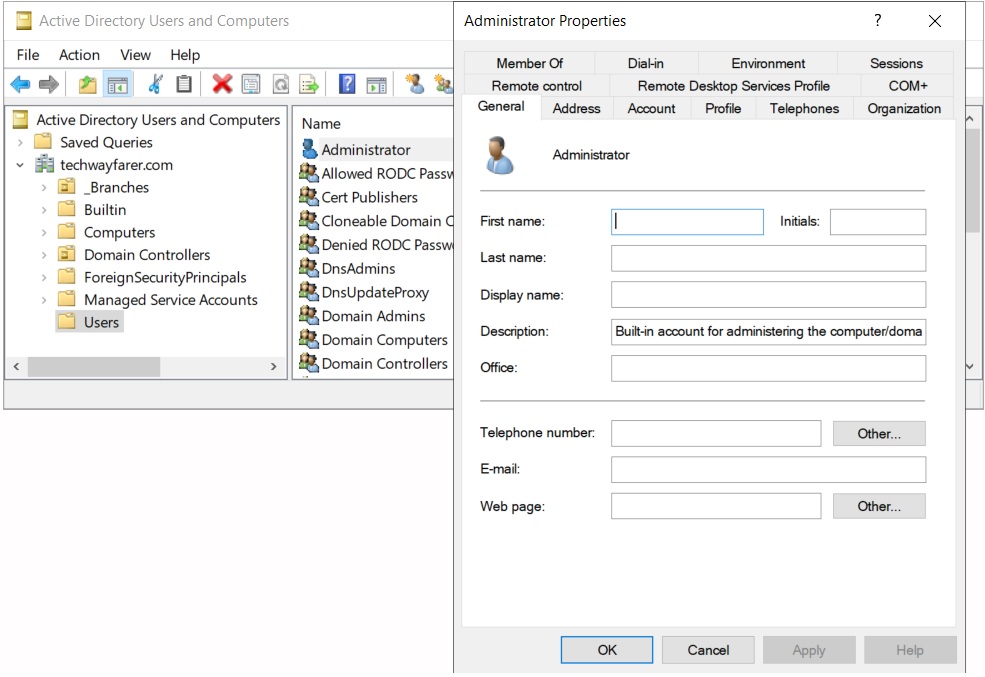Click the Create new user toolbar icon
The height and width of the screenshot is (677, 985).
(x=414, y=85)
